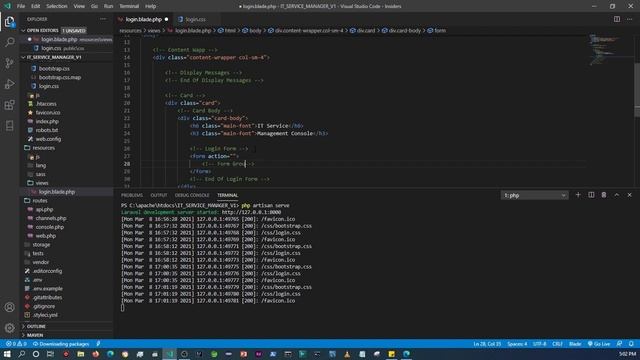Open the terminal selector dropdown 1: php
Screen dimensions: 640x360
click(534, 195)
